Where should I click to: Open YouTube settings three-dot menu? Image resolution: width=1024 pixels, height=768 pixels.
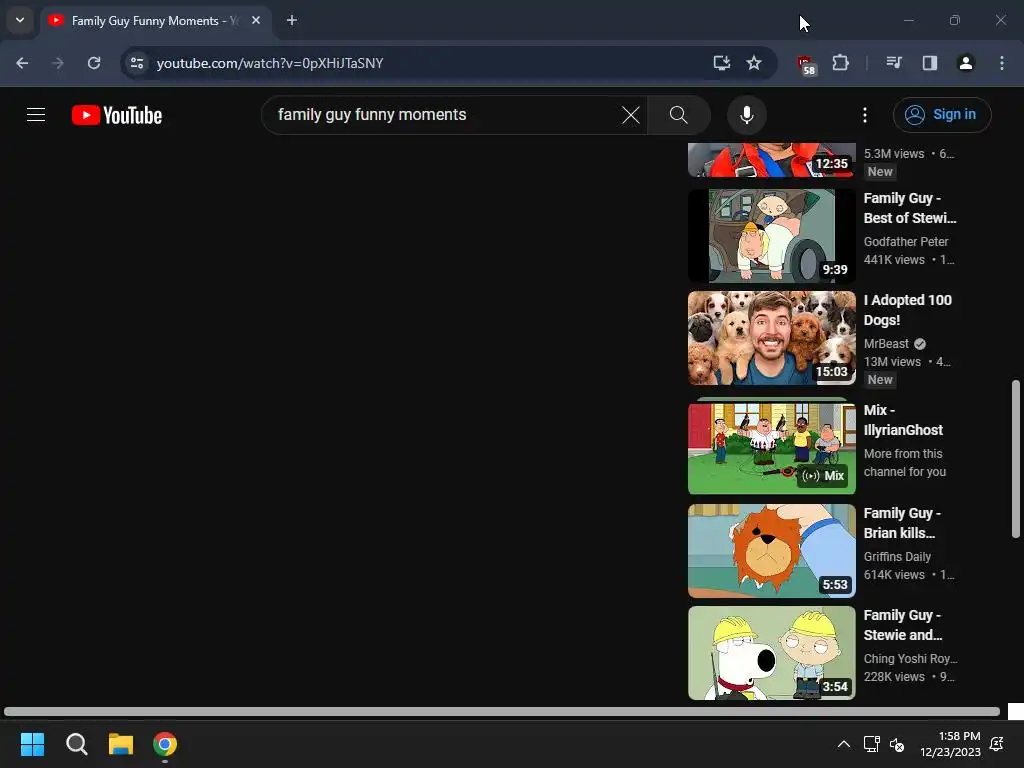tap(865, 115)
